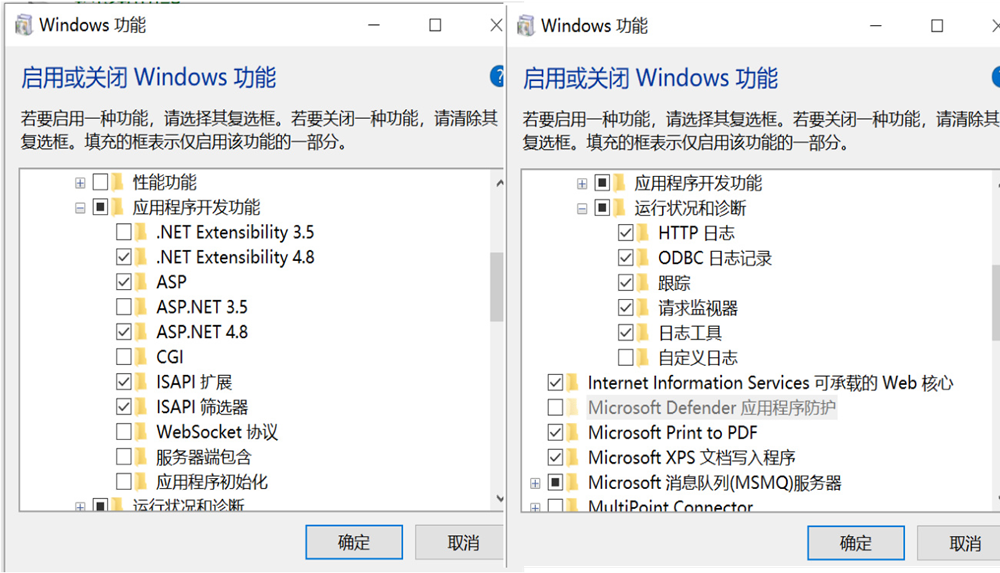This screenshot has height=573, width=1000.
Task: Expand the 性能功能 tree node
Action: pyautogui.click(x=80, y=183)
